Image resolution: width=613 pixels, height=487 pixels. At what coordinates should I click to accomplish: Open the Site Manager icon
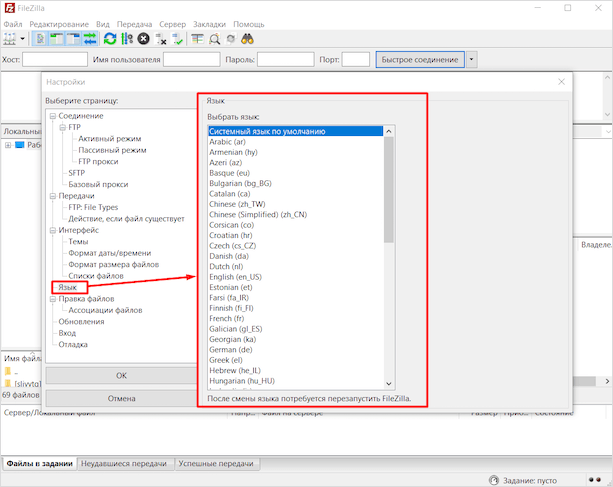tap(11, 39)
